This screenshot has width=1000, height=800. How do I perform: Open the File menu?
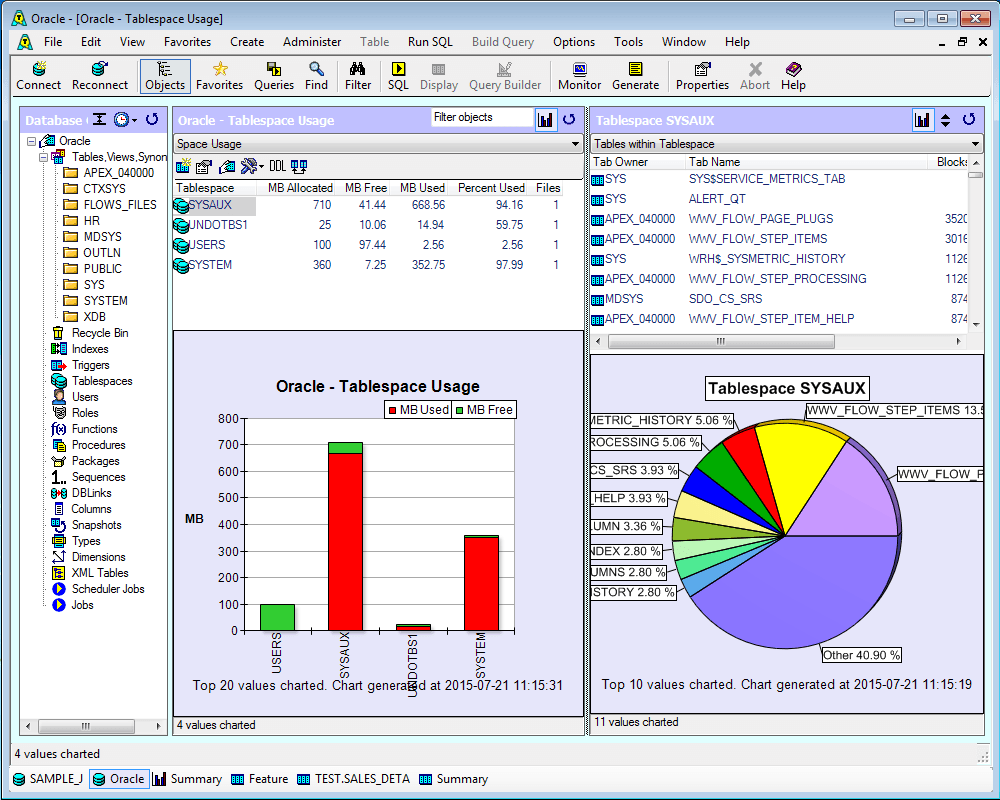[x=53, y=42]
